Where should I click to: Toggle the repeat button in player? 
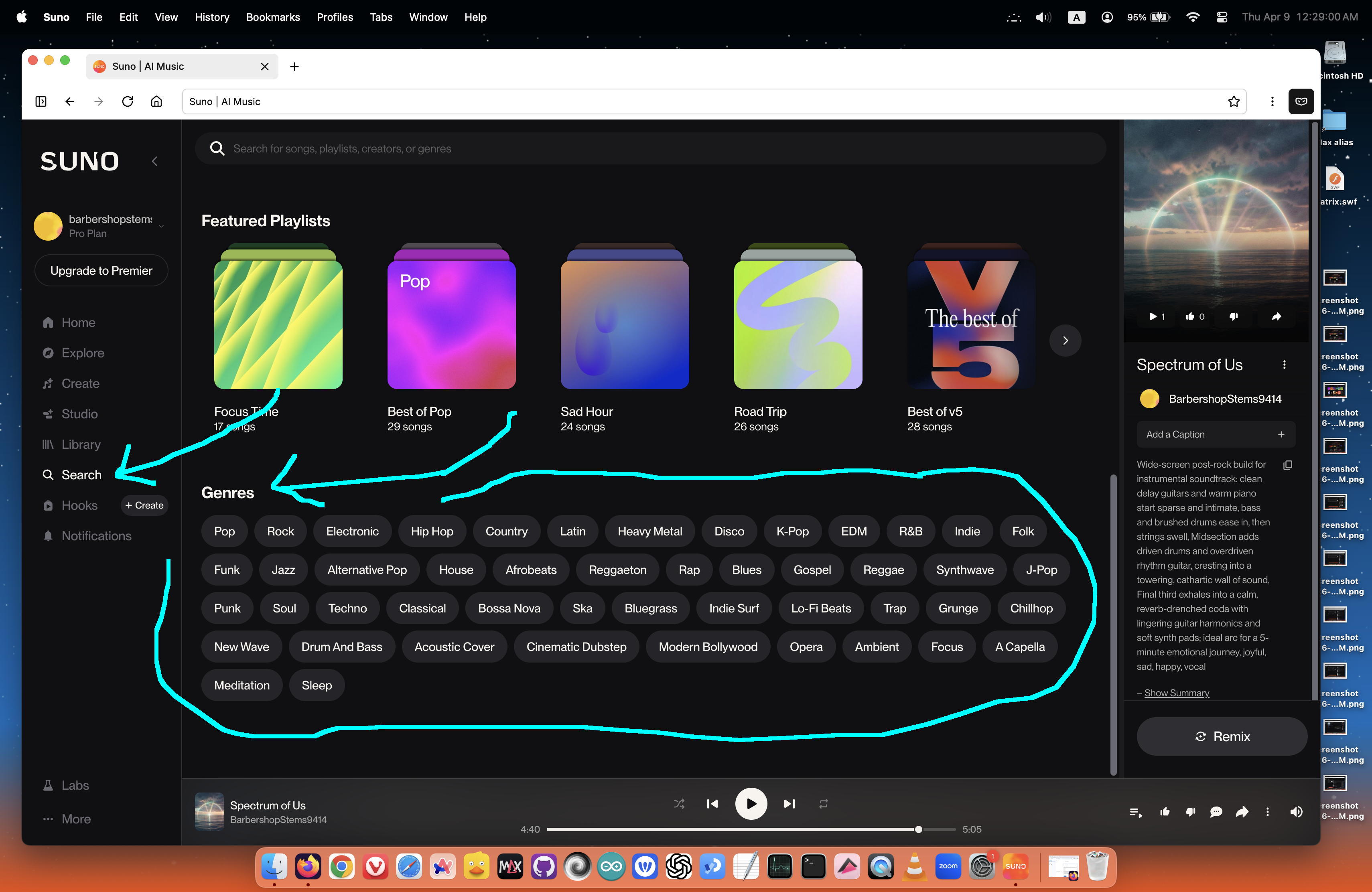click(823, 803)
